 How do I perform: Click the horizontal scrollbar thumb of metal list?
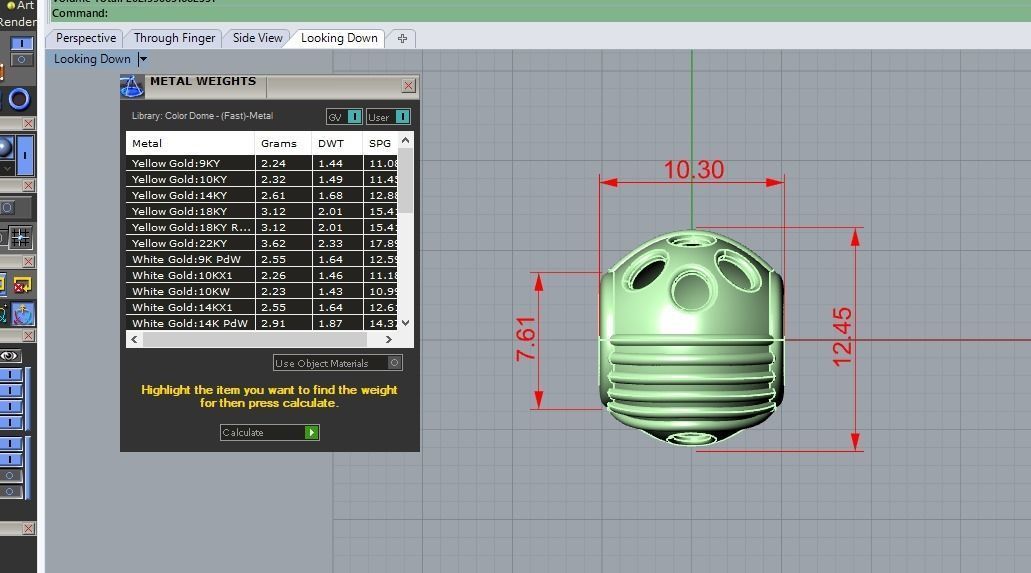click(x=254, y=339)
